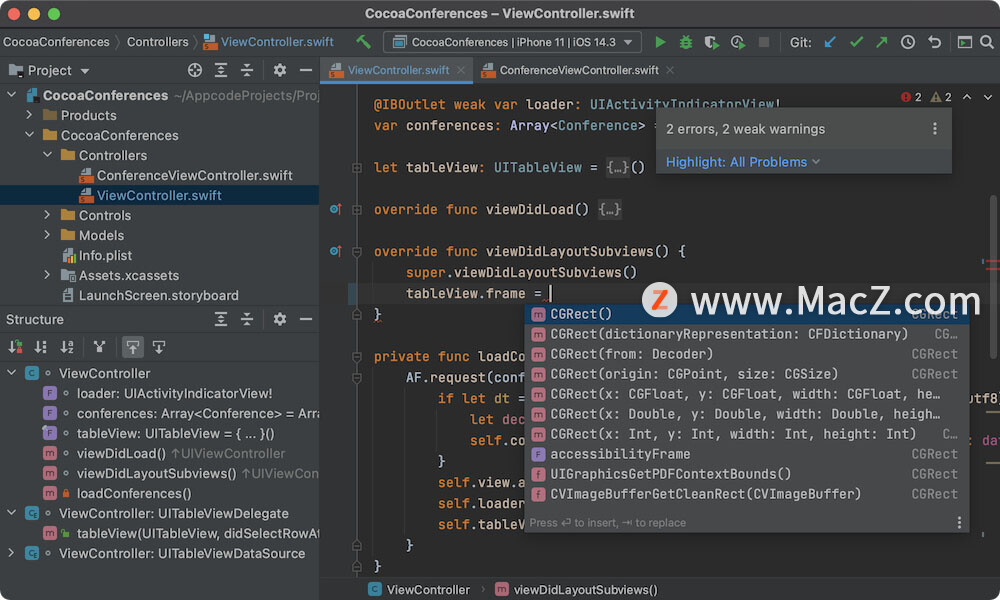The image size is (1000, 600).
Task: Select opened file target icon in Project panel
Action: pyautogui.click(x=195, y=70)
